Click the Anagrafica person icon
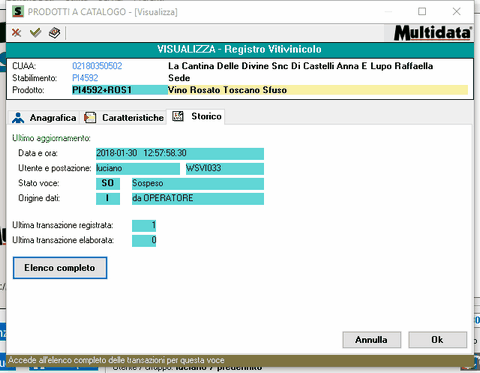 [18, 118]
